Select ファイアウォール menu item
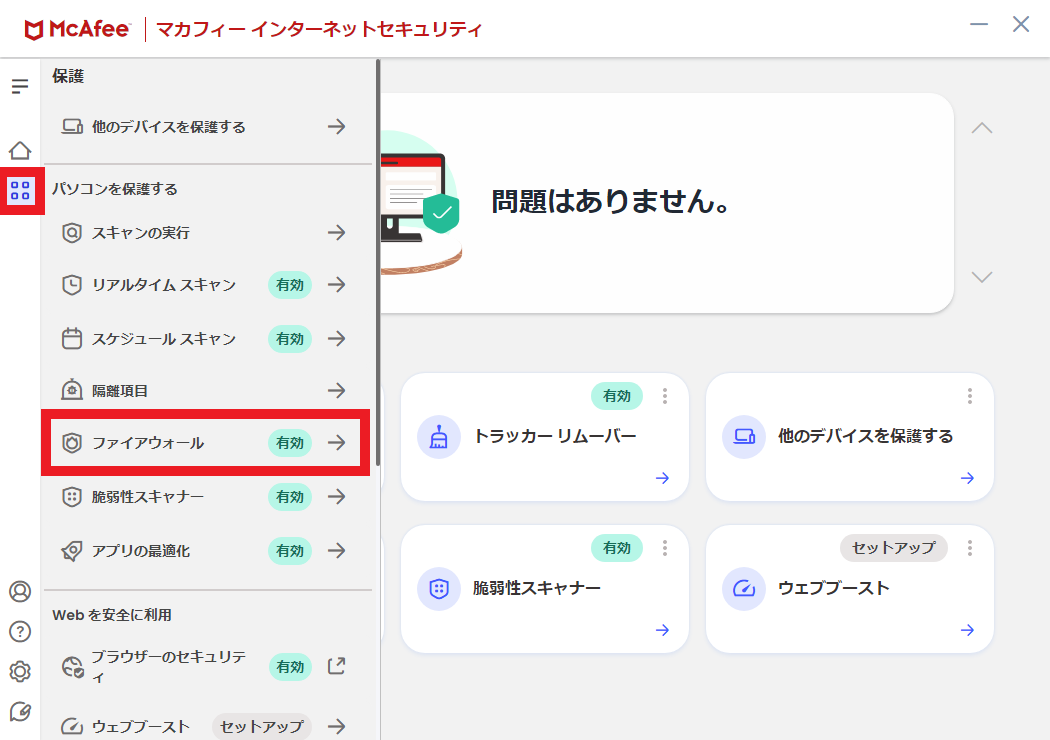 [206, 443]
